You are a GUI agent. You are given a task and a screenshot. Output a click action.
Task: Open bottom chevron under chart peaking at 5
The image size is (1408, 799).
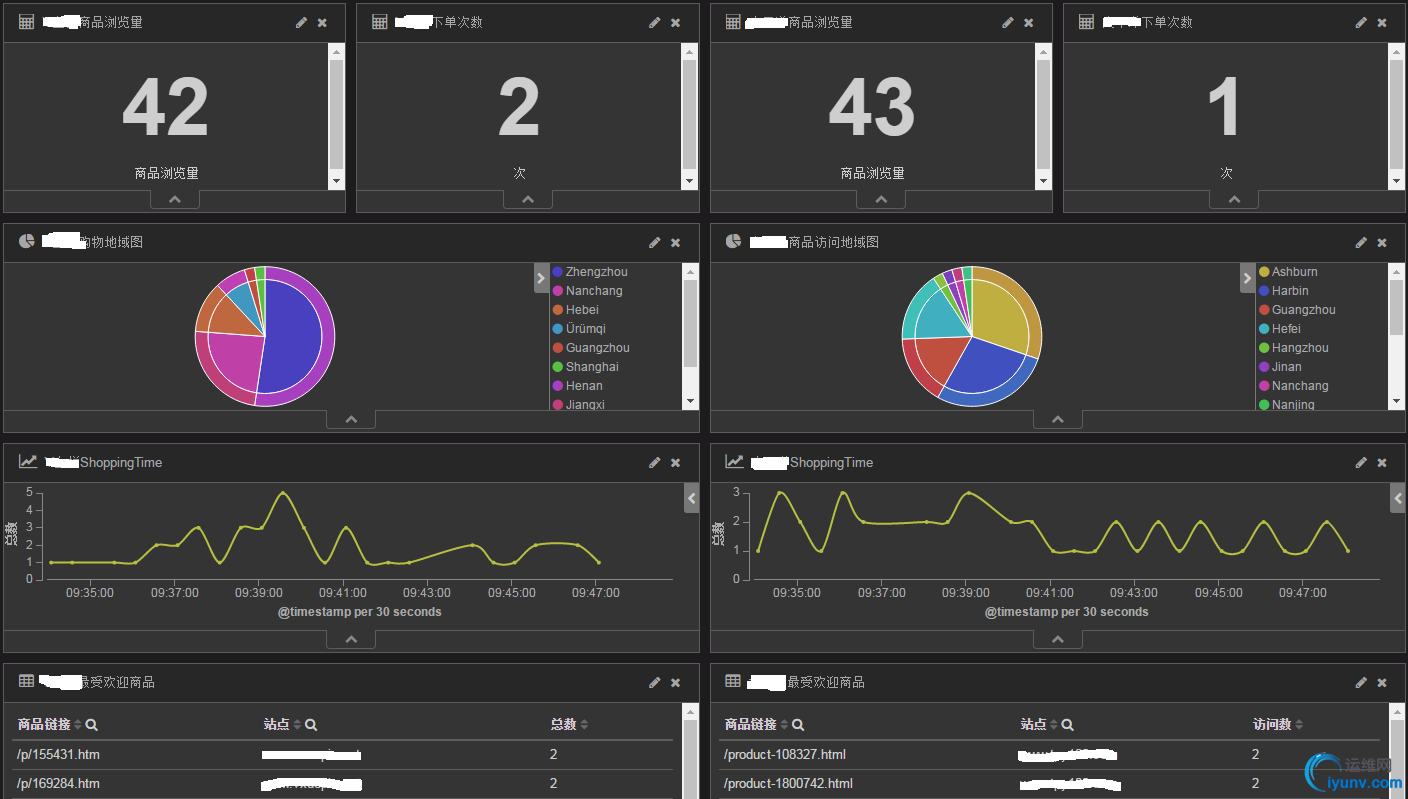point(351,640)
